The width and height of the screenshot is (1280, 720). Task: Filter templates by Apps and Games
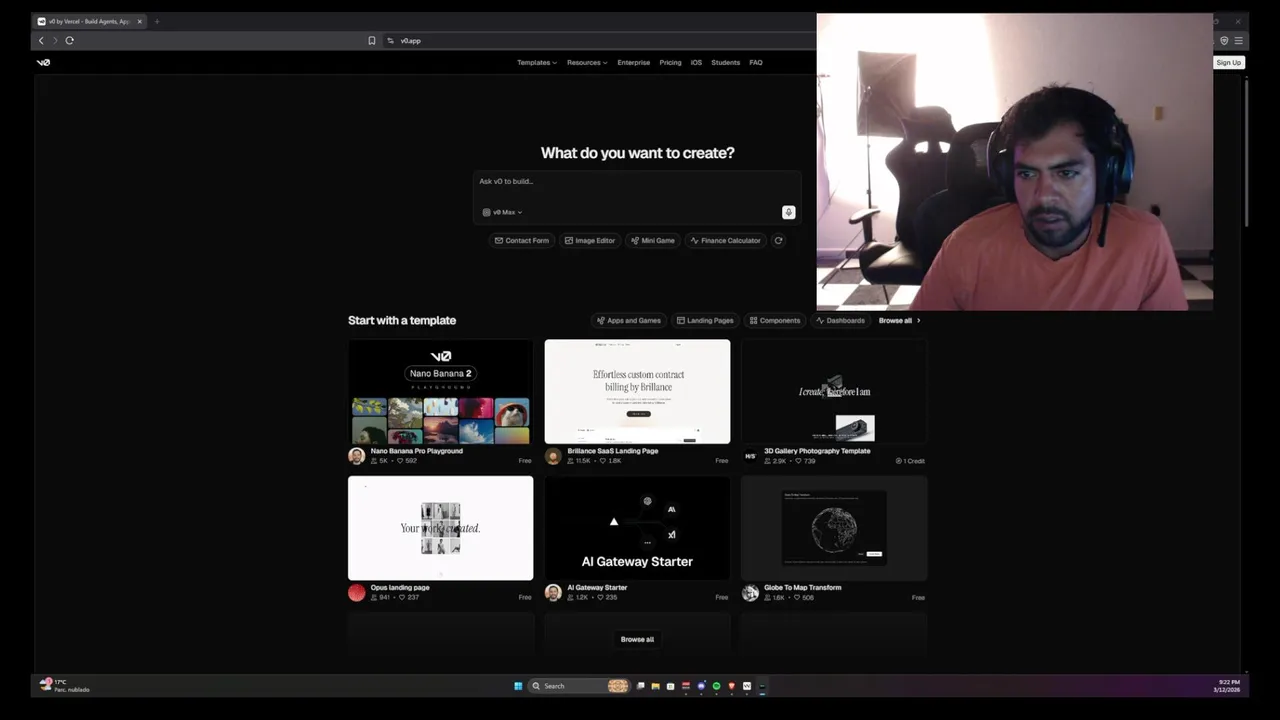[x=628, y=320]
